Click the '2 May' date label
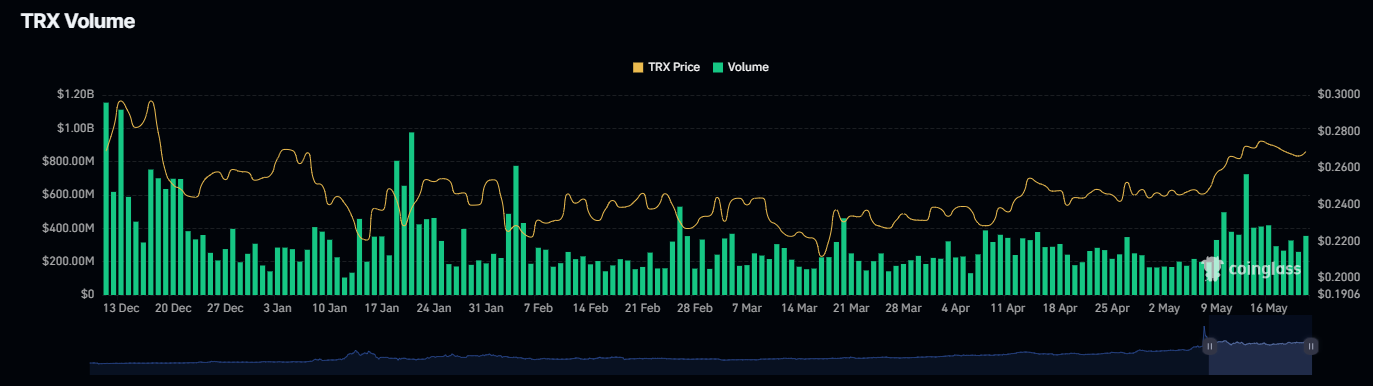 pos(1163,309)
